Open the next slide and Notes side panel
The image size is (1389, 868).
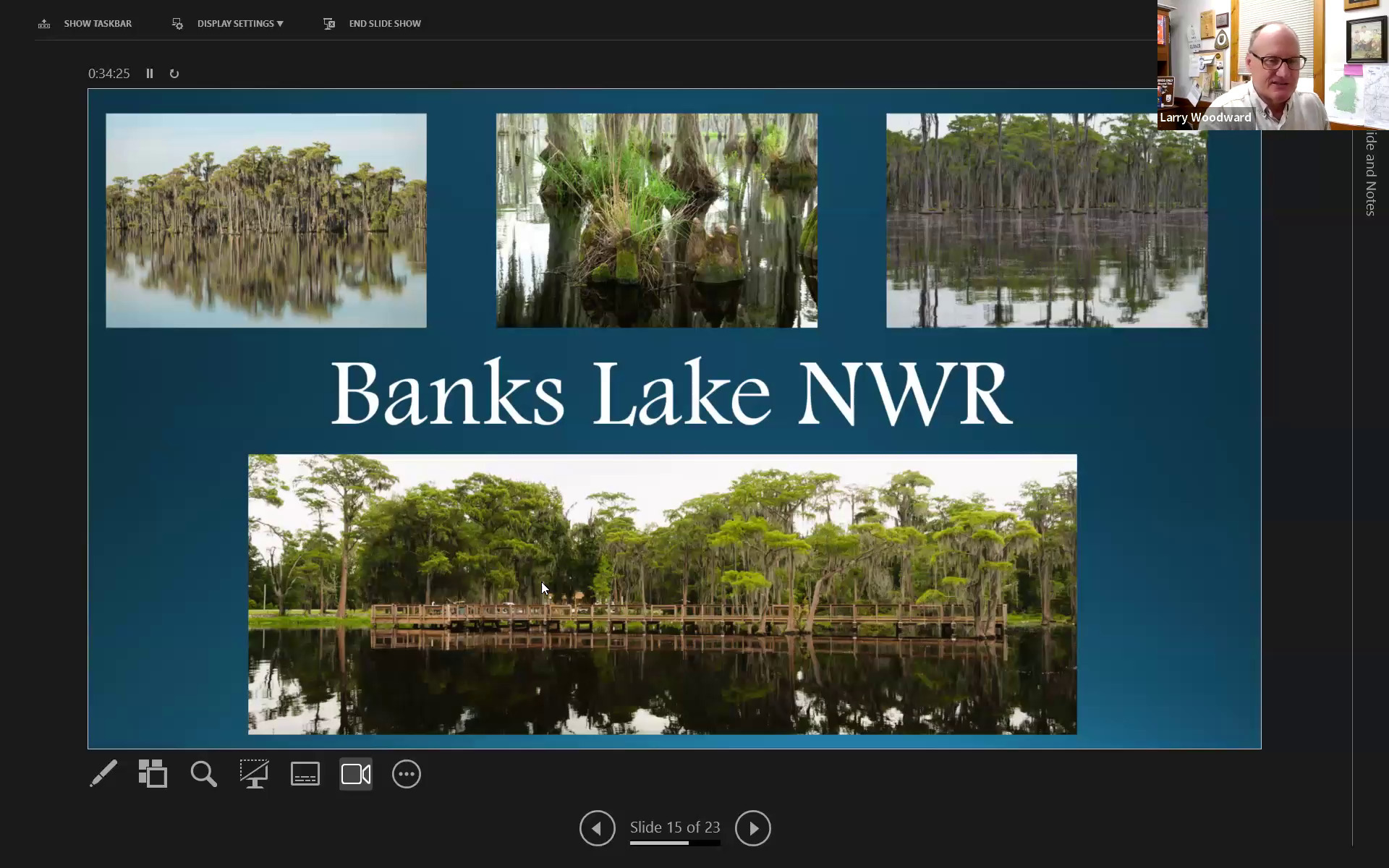tap(1370, 174)
